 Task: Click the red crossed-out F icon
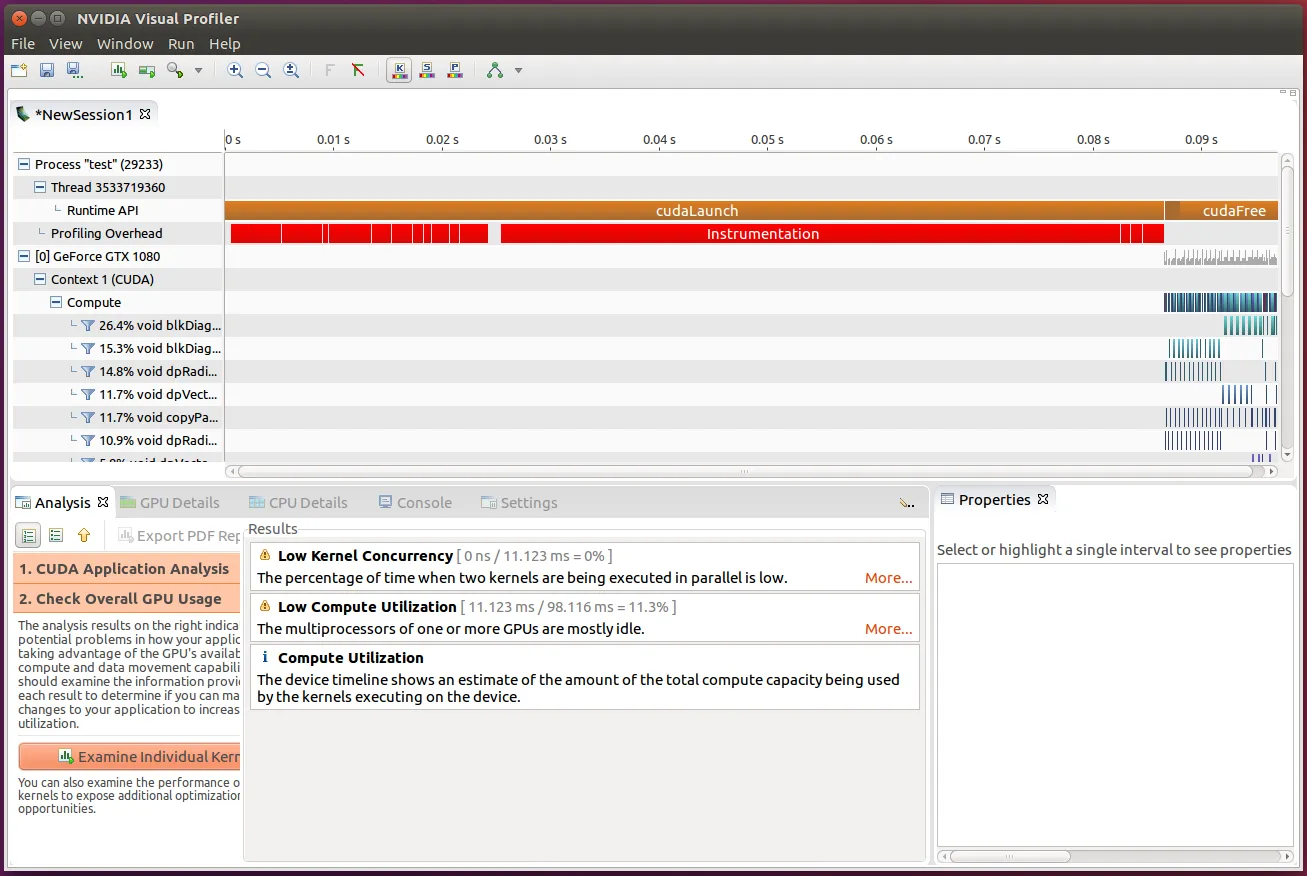click(x=358, y=70)
